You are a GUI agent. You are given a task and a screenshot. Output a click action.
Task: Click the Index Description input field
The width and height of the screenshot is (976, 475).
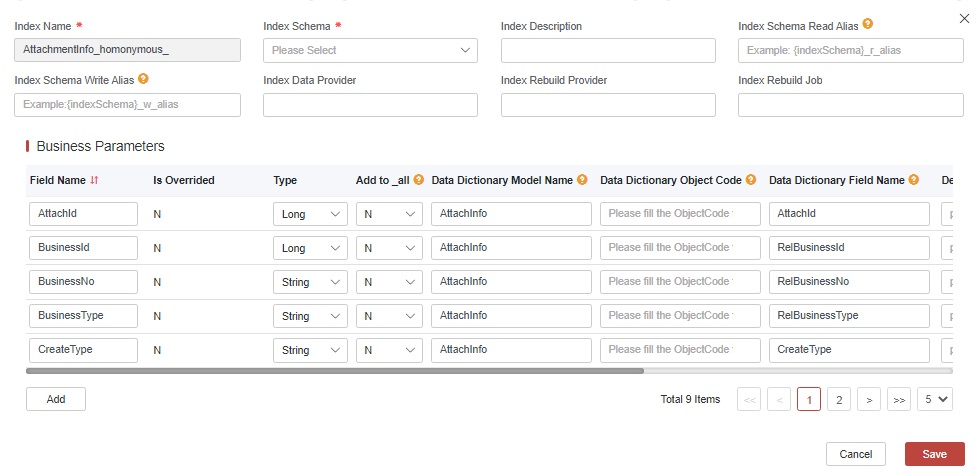click(x=608, y=50)
